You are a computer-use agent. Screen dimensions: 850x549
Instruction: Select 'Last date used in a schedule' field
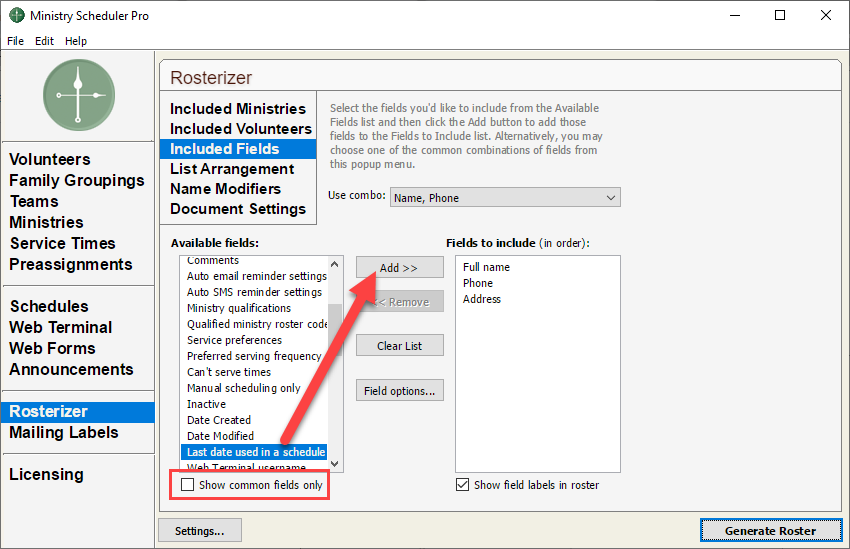click(254, 452)
